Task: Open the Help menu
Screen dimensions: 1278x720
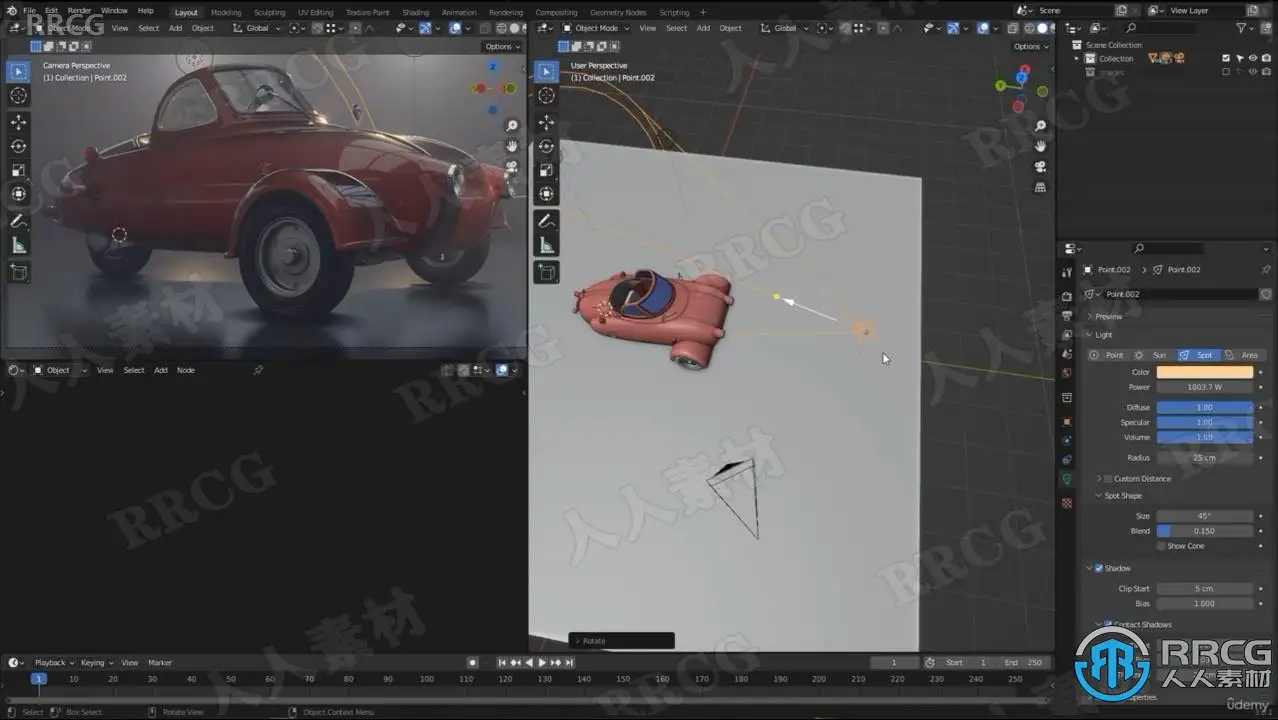Action: 146,11
